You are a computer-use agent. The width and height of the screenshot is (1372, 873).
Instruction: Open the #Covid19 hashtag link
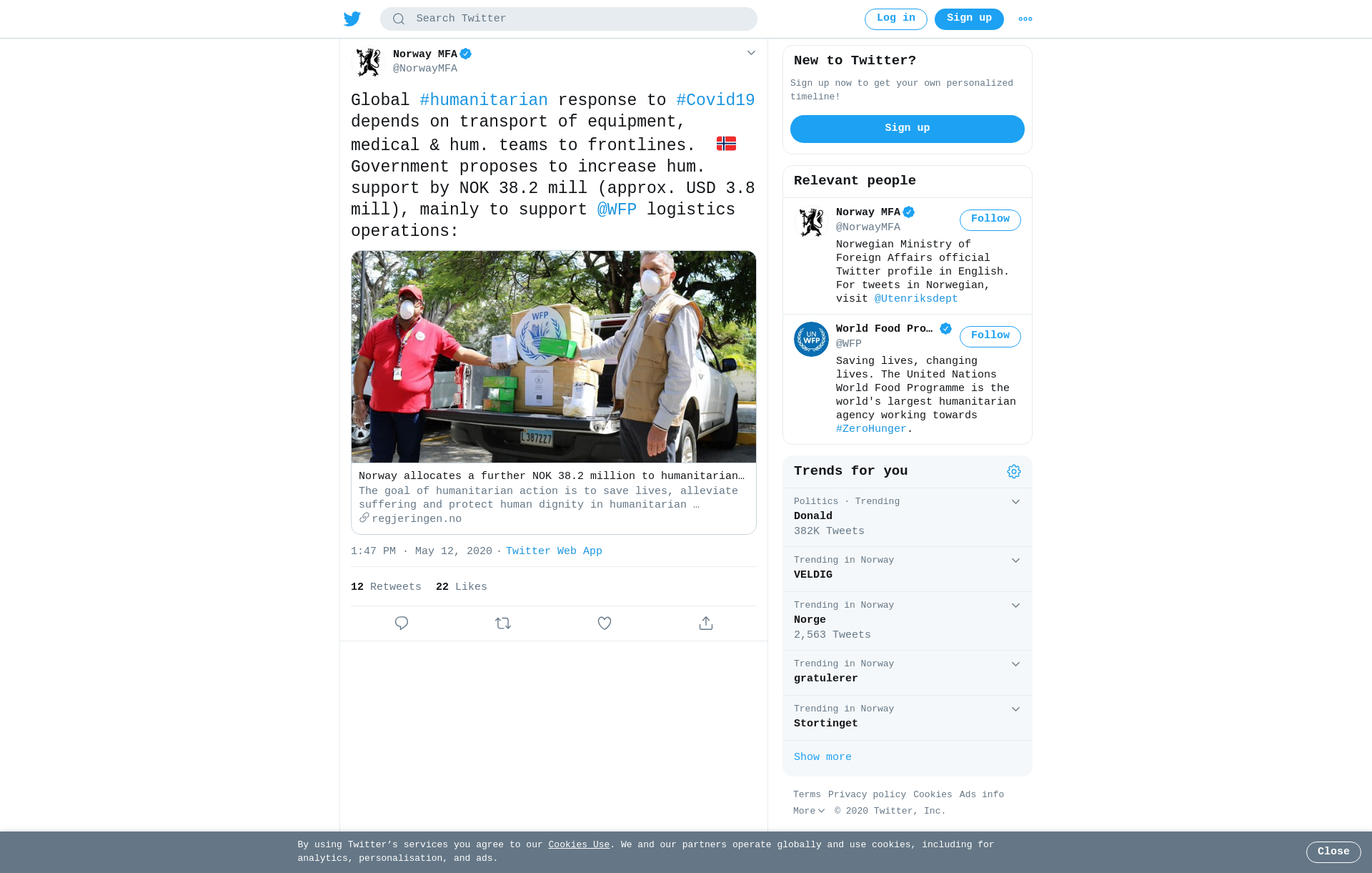pyautogui.click(x=715, y=101)
